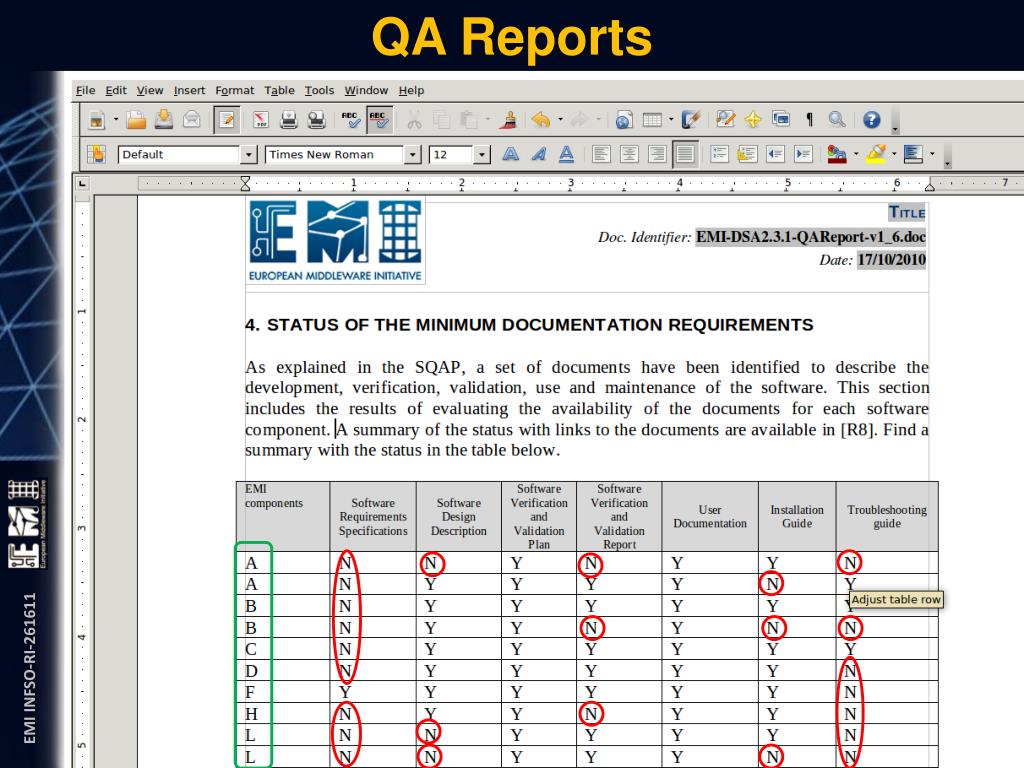Decrease the paragraph indent
1024x768 pixels.
775,155
